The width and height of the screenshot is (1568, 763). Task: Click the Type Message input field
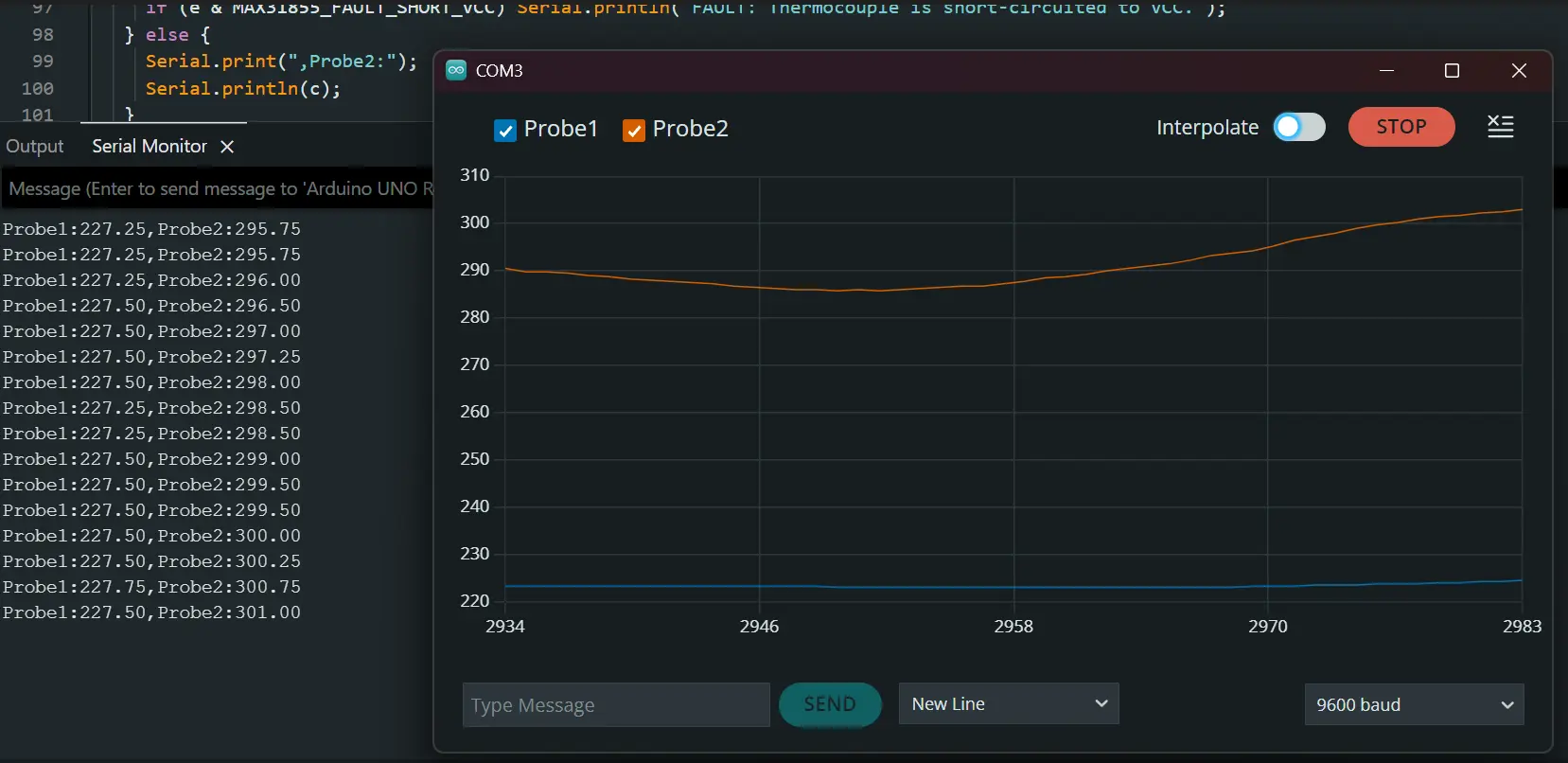point(616,705)
